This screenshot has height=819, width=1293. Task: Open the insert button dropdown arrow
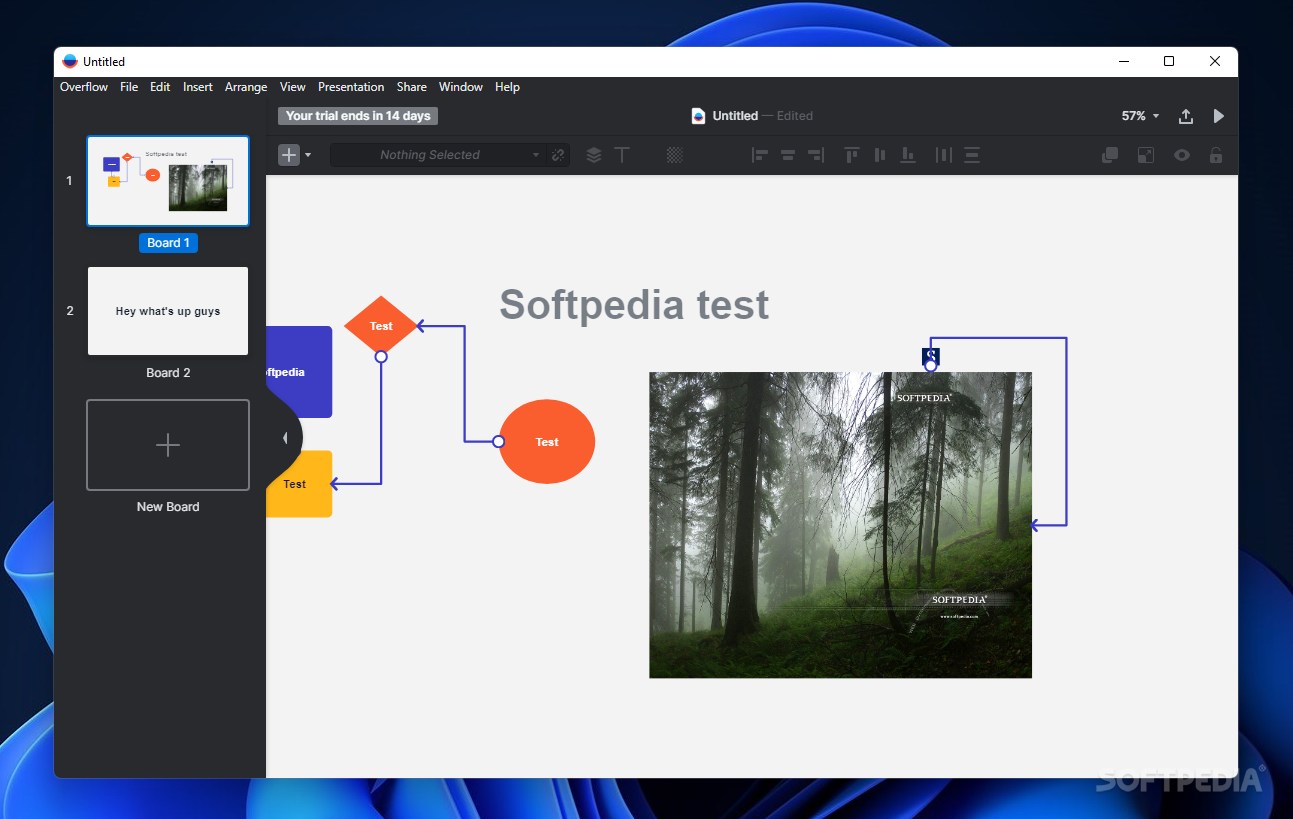point(308,155)
